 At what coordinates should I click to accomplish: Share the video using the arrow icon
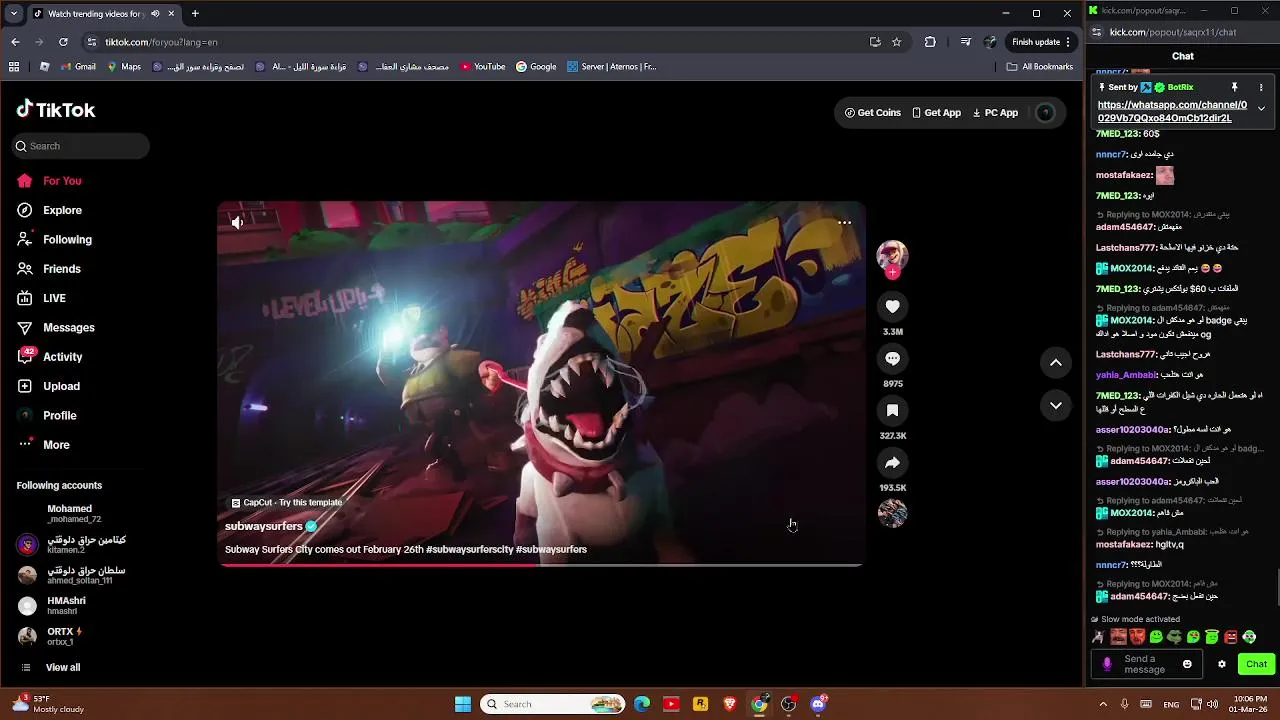coord(892,463)
